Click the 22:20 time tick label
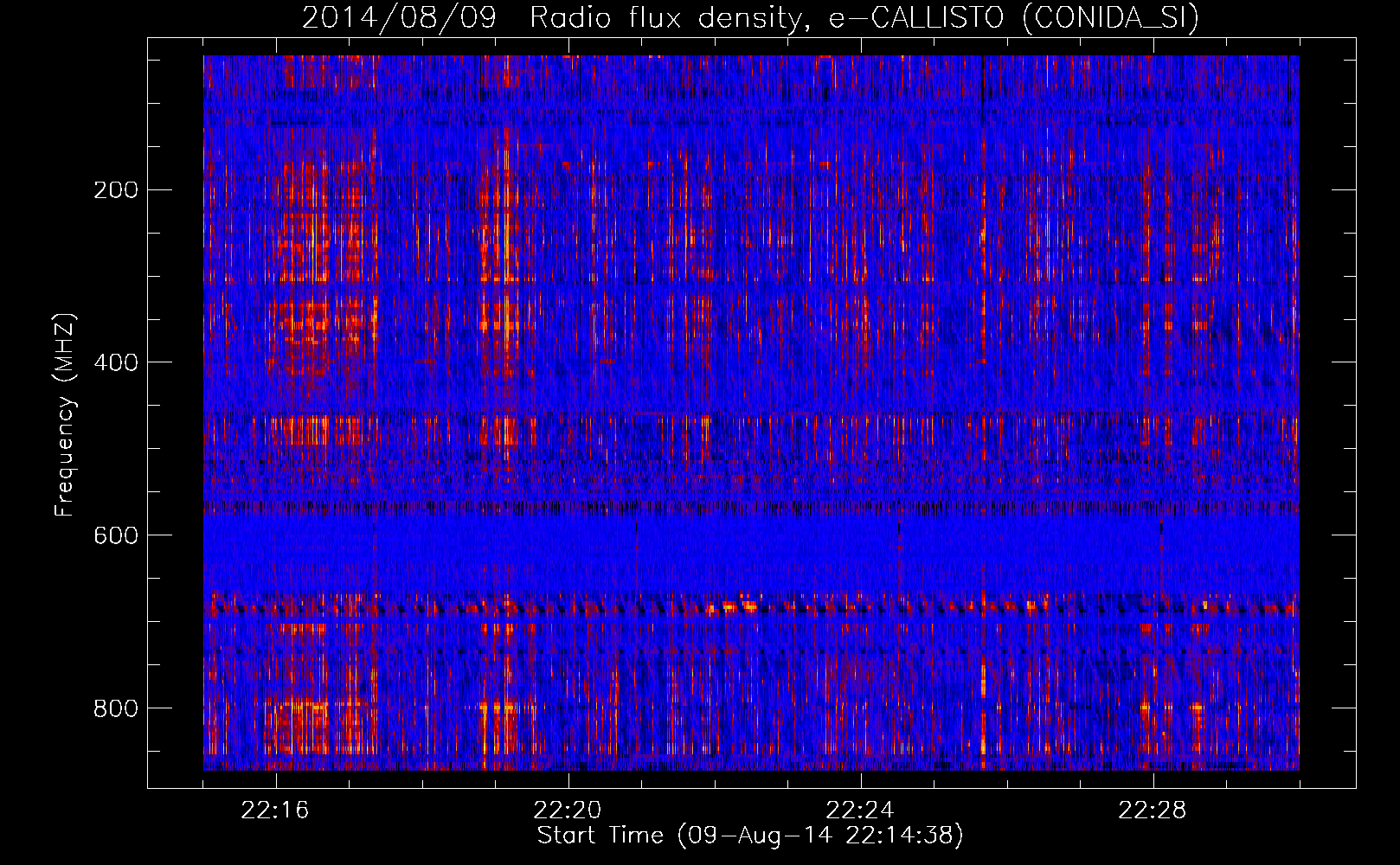The height and width of the screenshot is (865, 1400). [x=568, y=811]
